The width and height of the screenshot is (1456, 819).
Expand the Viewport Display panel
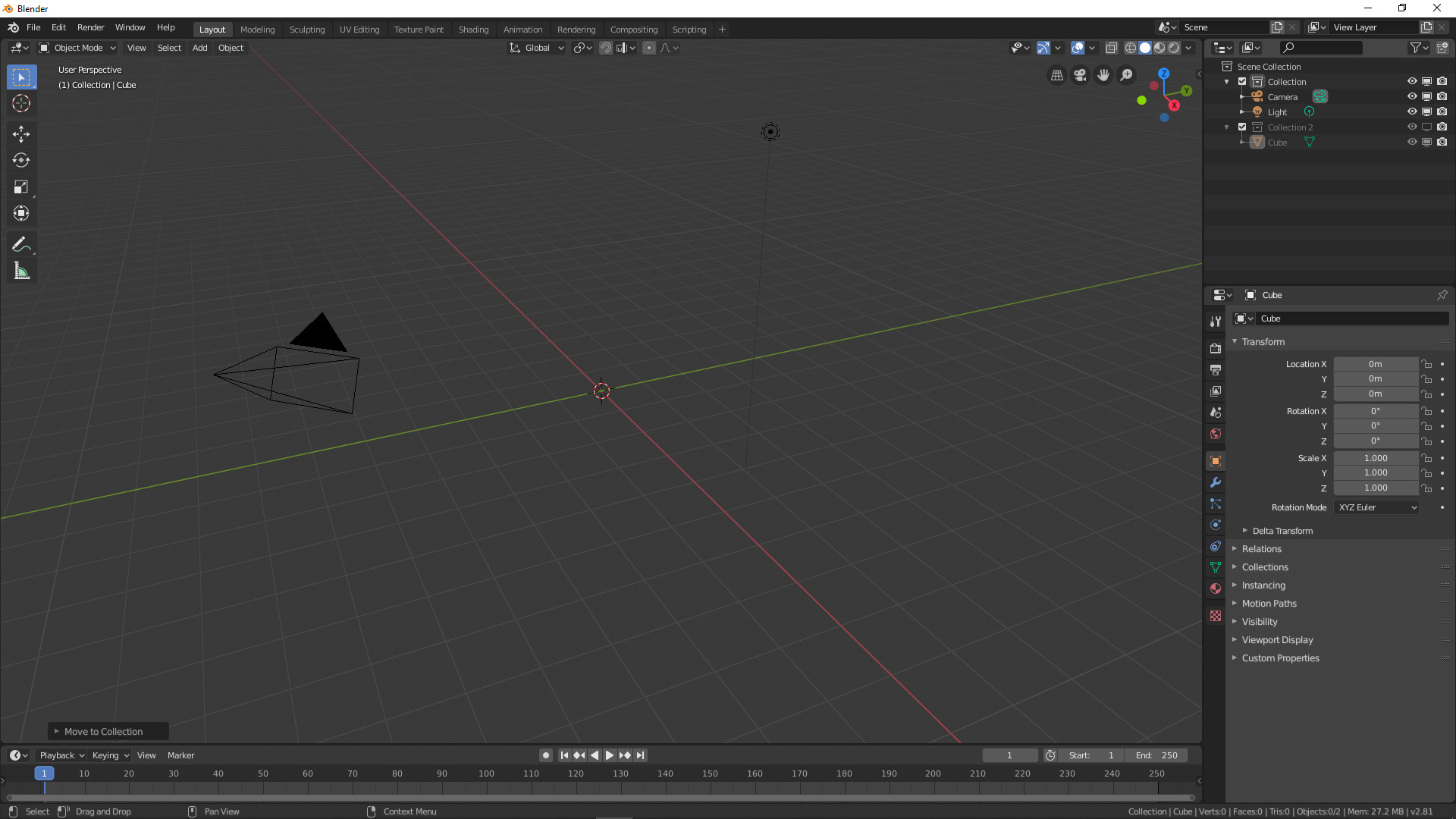pyautogui.click(x=1277, y=640)
